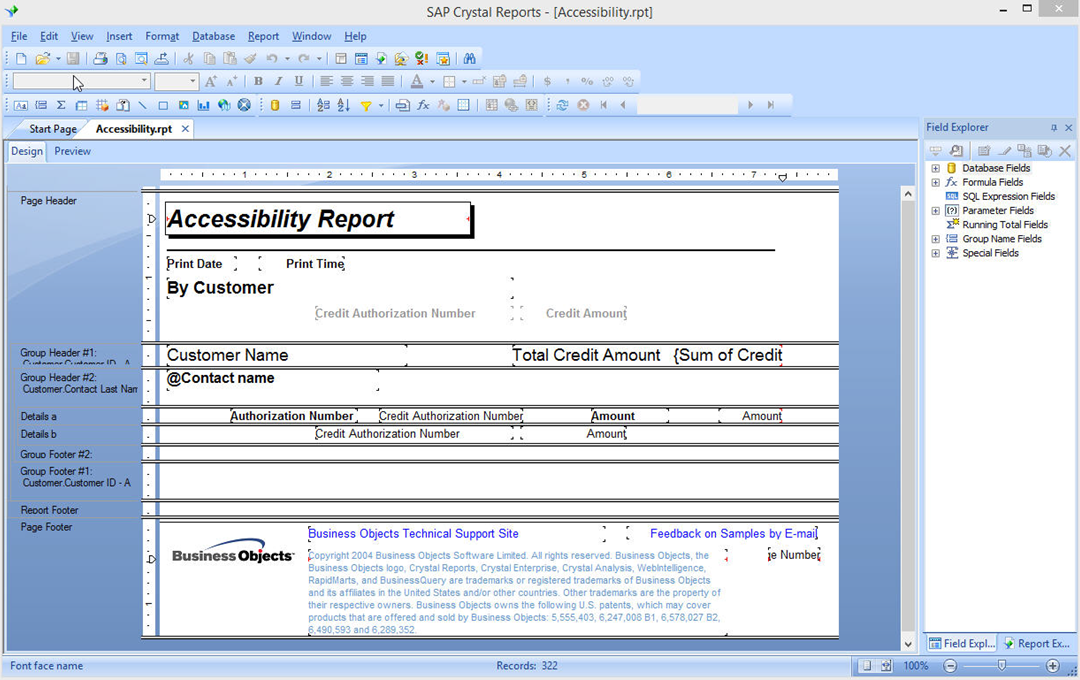
Task: Create a new report with New icon
Action: pos(21,59)
